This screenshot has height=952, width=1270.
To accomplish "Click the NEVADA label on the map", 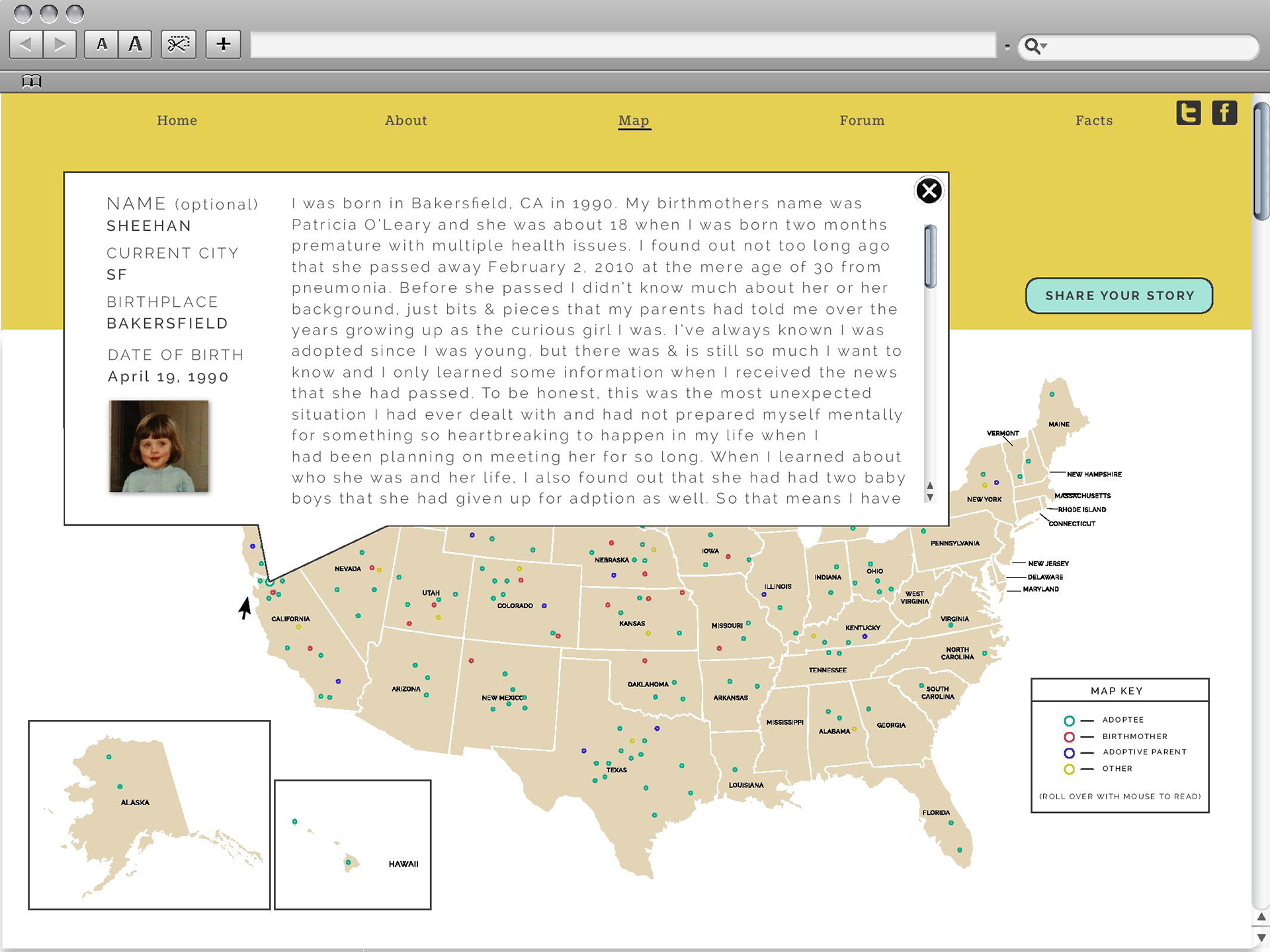I will tap(348, 569).
